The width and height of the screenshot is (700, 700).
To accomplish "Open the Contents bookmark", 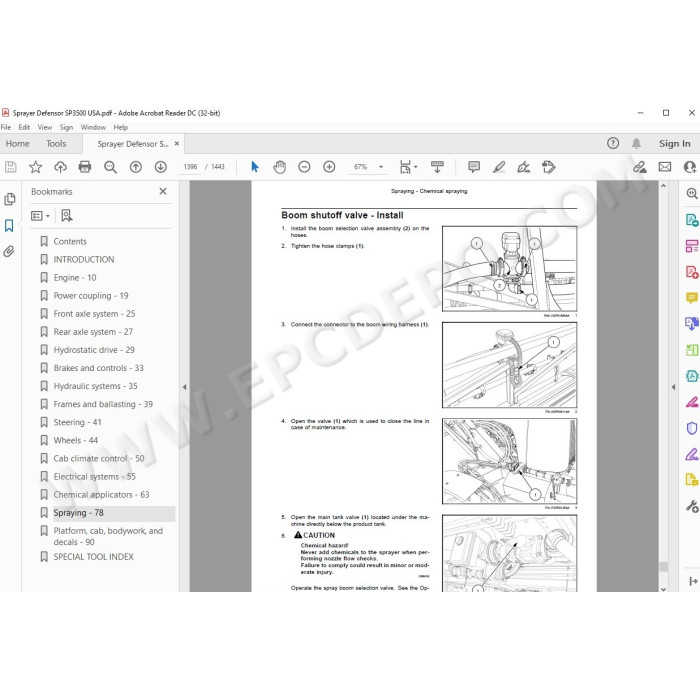I will coord(70,242).
